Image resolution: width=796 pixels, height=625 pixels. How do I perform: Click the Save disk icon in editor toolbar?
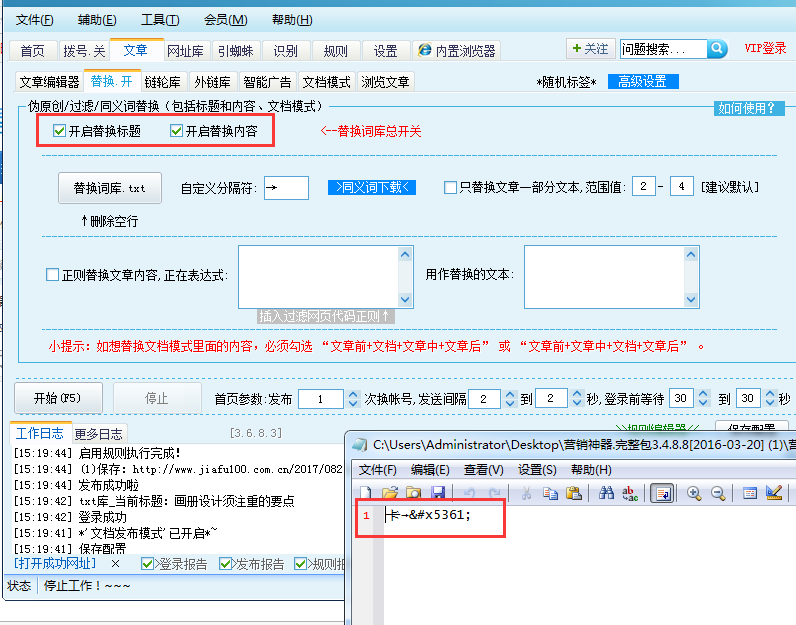437,493
